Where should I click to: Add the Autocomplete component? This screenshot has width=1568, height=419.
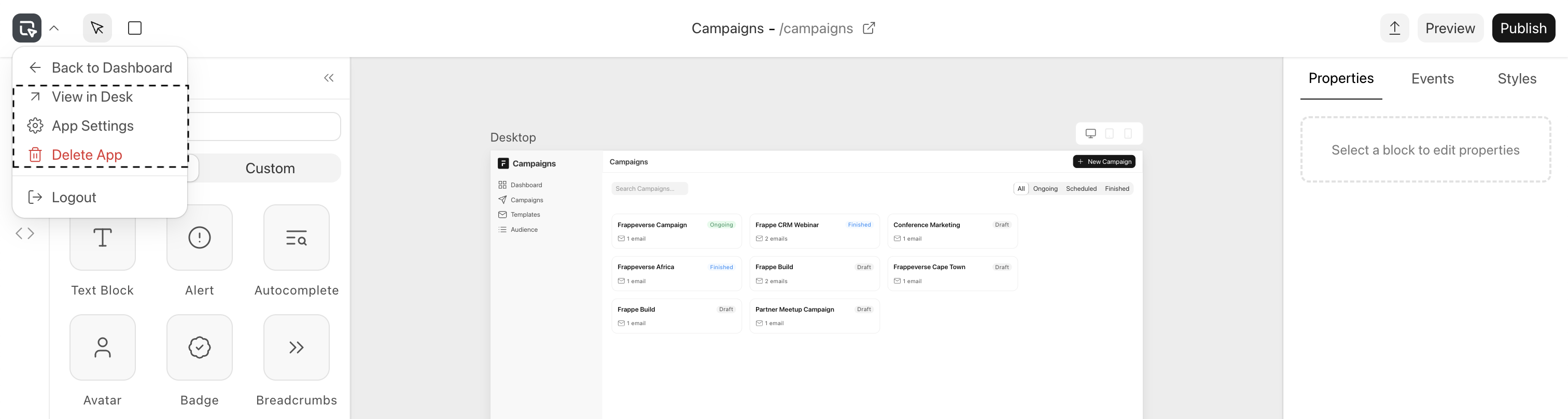296,238
